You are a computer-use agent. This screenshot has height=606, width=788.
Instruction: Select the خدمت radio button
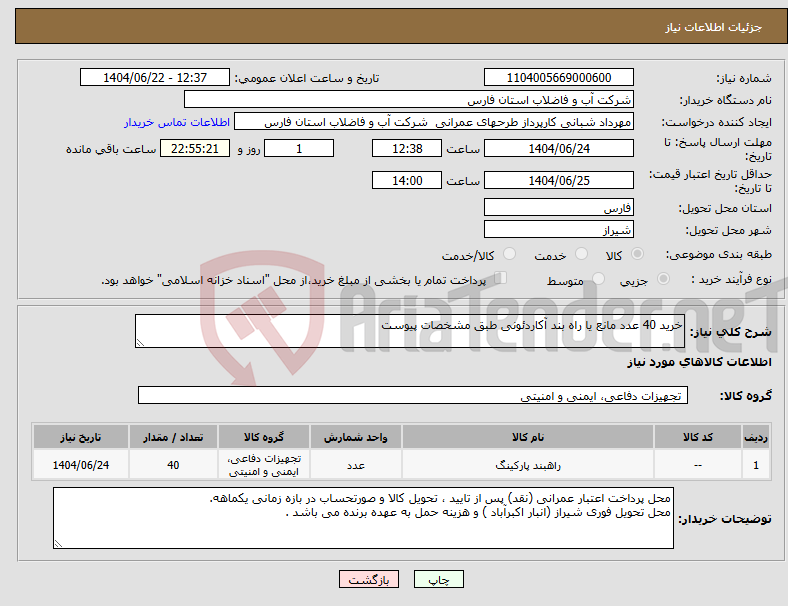tap(581, 254)
